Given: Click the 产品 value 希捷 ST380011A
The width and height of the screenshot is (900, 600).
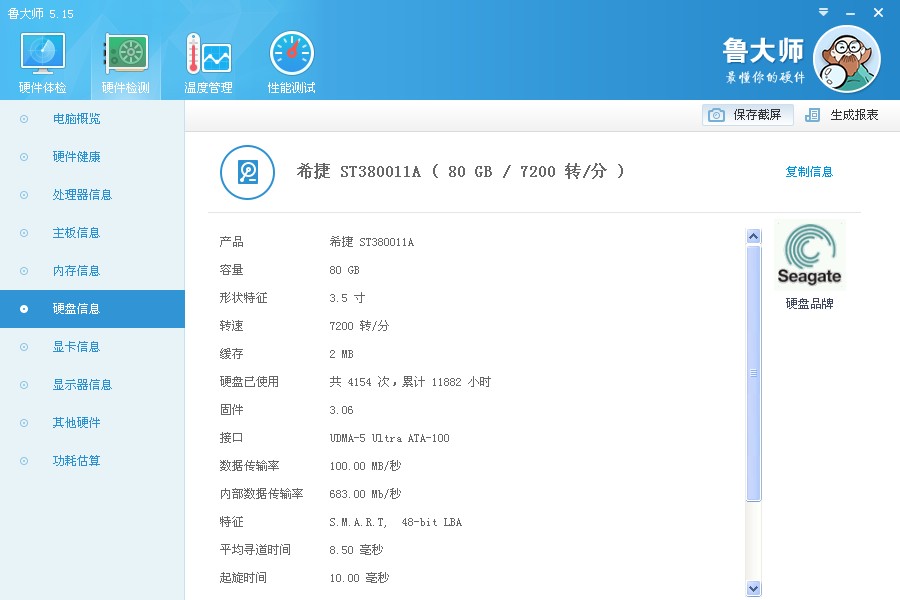Looking at the screenshot, I should (371, 242).
